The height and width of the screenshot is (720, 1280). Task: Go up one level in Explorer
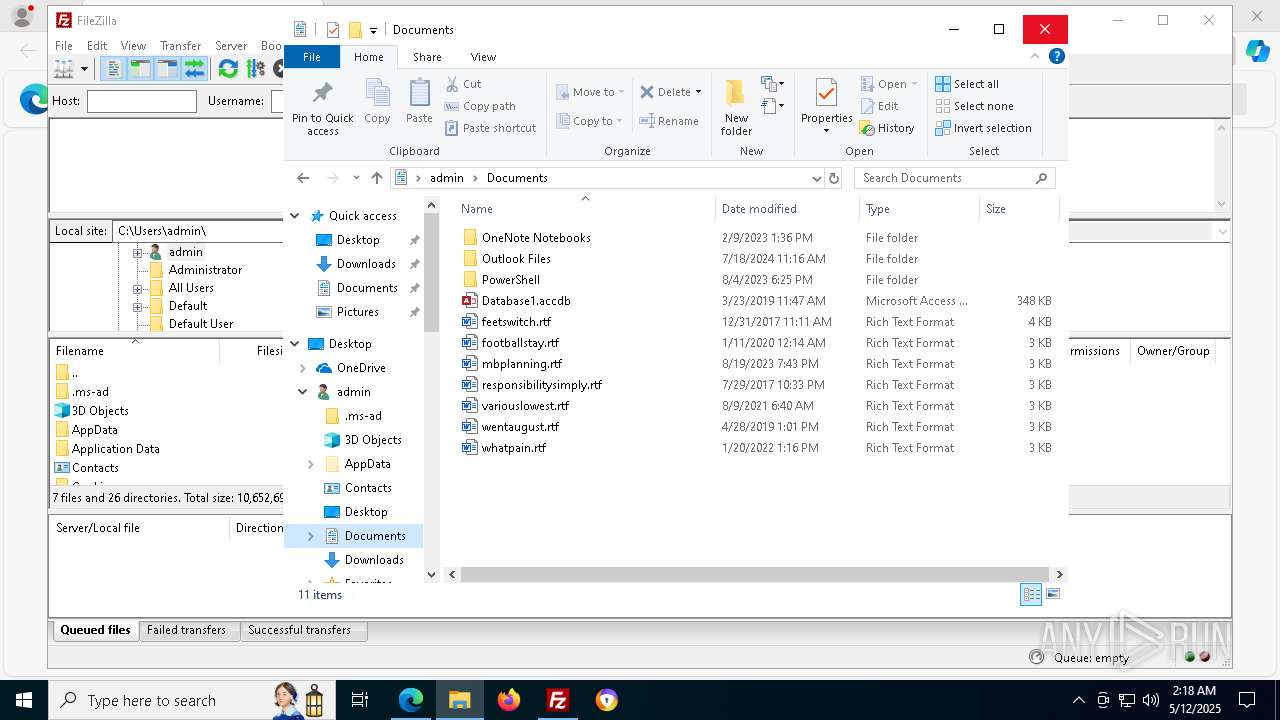[x=377, y=178]
